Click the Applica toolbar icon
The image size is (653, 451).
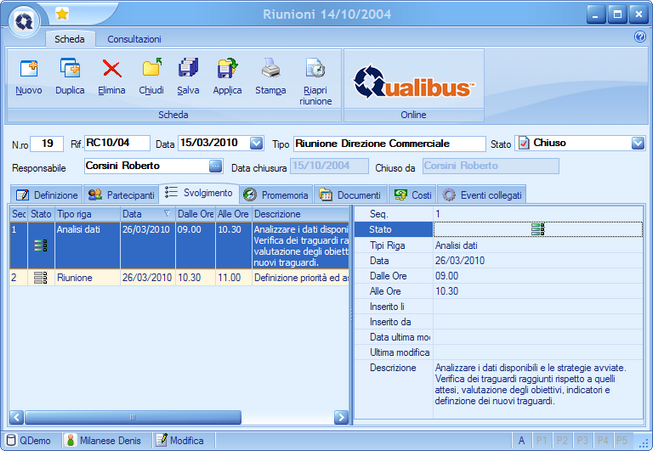tap(228, 70)
